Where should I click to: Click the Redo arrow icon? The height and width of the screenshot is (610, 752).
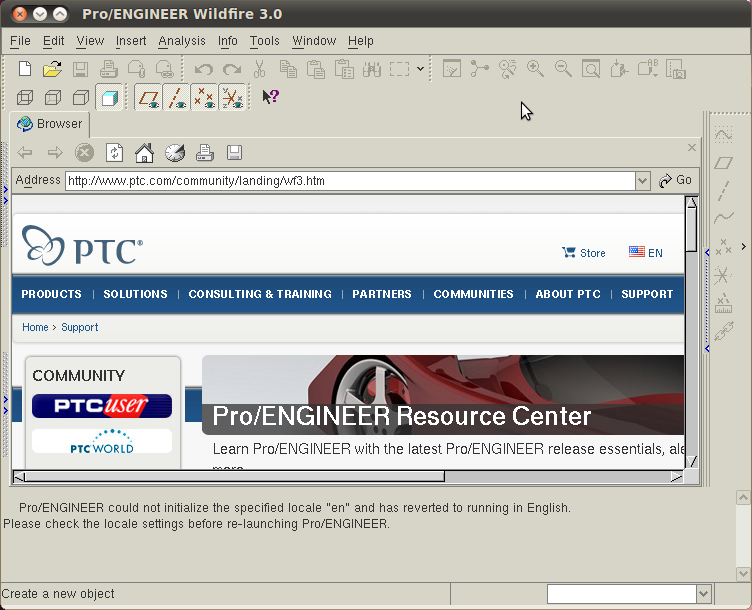(x=232, y=69)
